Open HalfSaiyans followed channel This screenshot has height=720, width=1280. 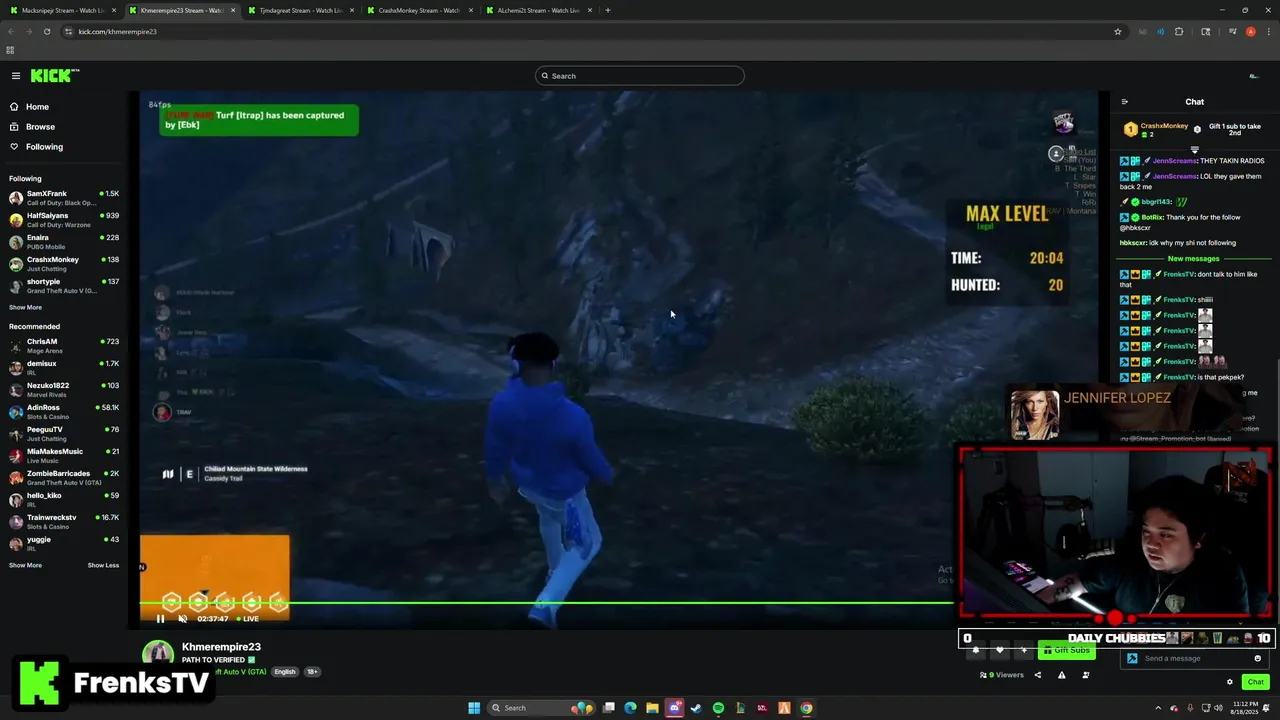tap(64, 219)
